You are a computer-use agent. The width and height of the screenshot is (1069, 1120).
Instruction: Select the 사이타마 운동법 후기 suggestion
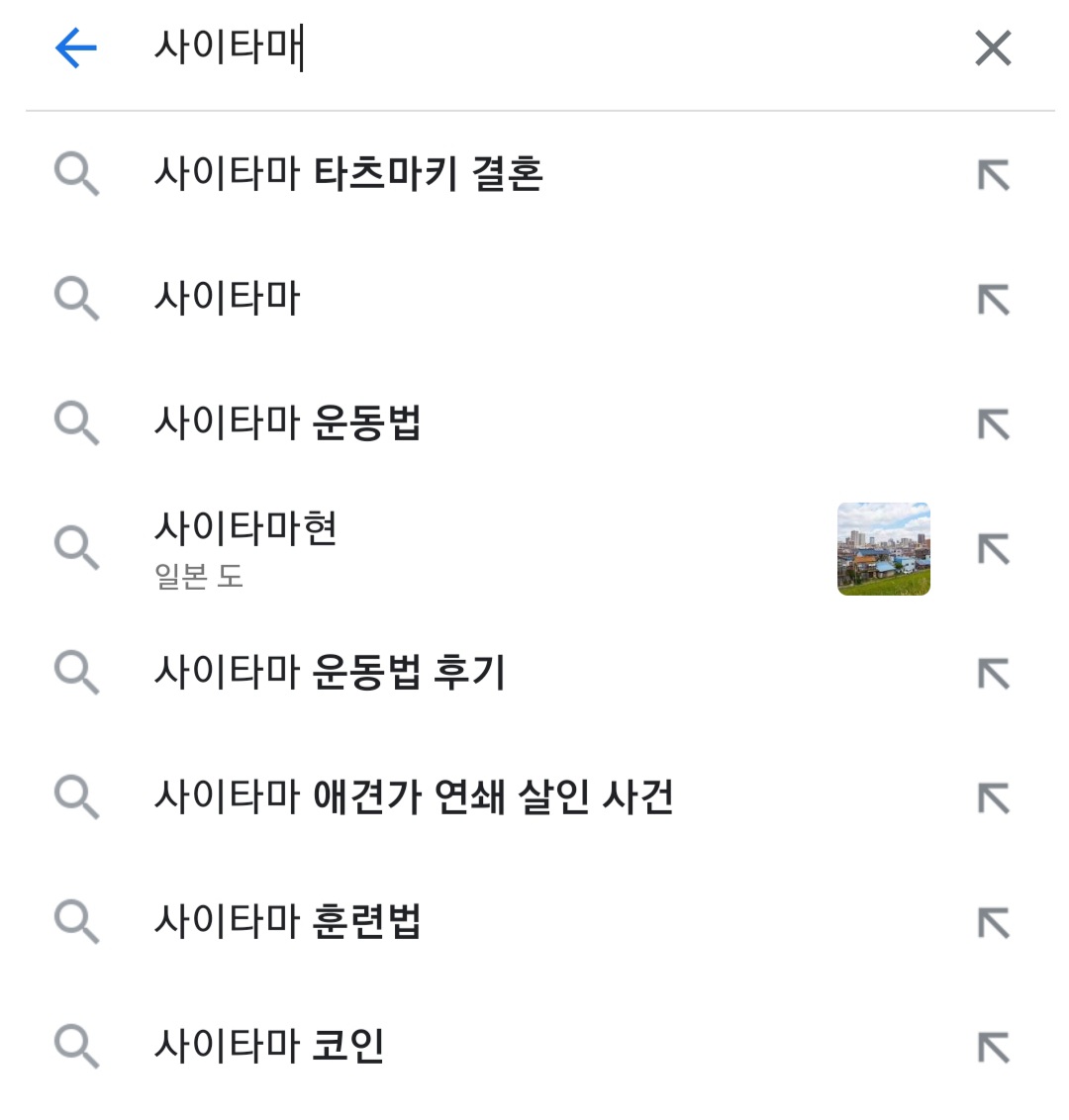331,672
